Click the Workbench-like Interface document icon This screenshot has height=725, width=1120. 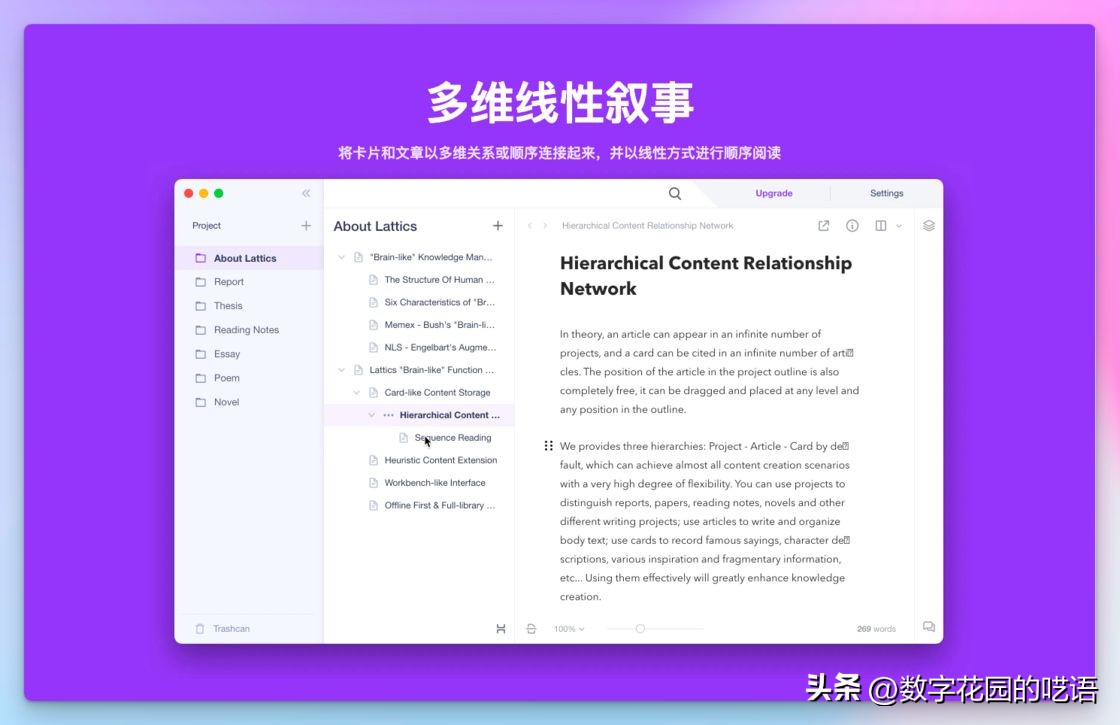coord(373,483)
